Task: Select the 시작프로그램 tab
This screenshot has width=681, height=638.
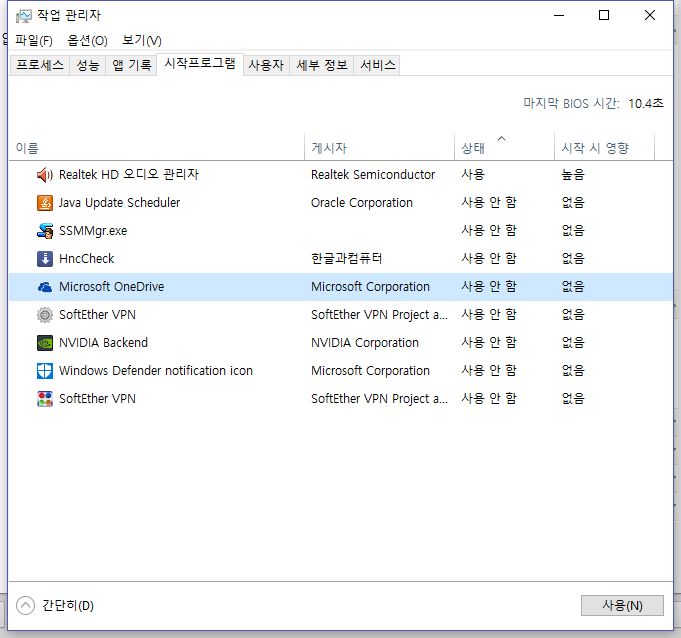Action: pos(200,64)
